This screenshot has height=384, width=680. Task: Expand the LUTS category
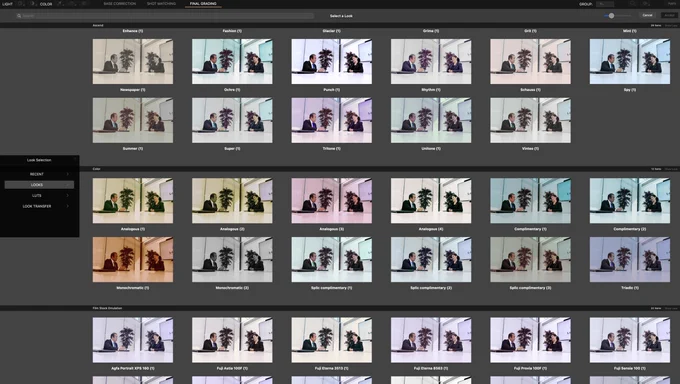click(39, 196)
